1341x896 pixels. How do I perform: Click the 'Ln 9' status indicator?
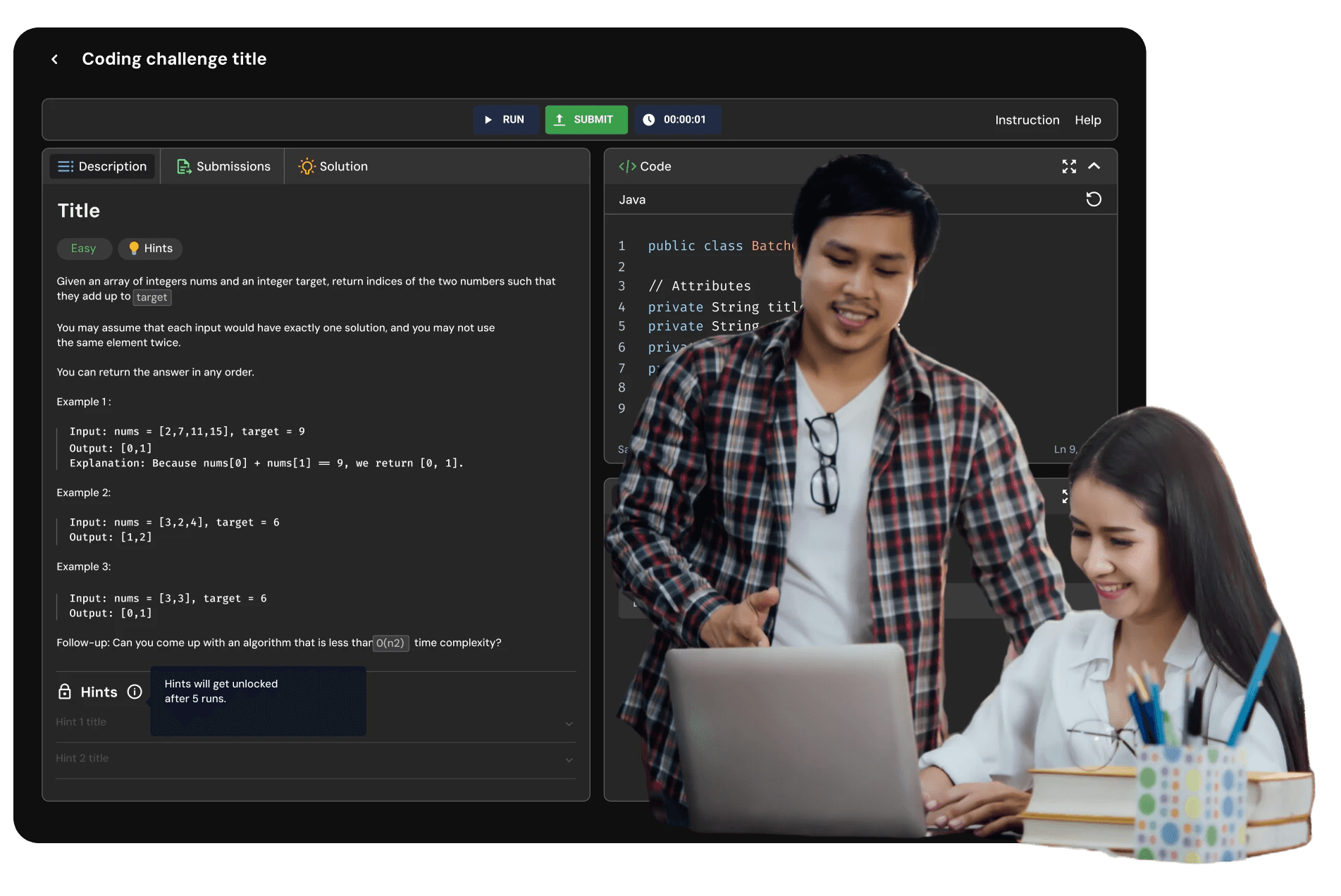pyautogui.click(x=1065, y=449)
